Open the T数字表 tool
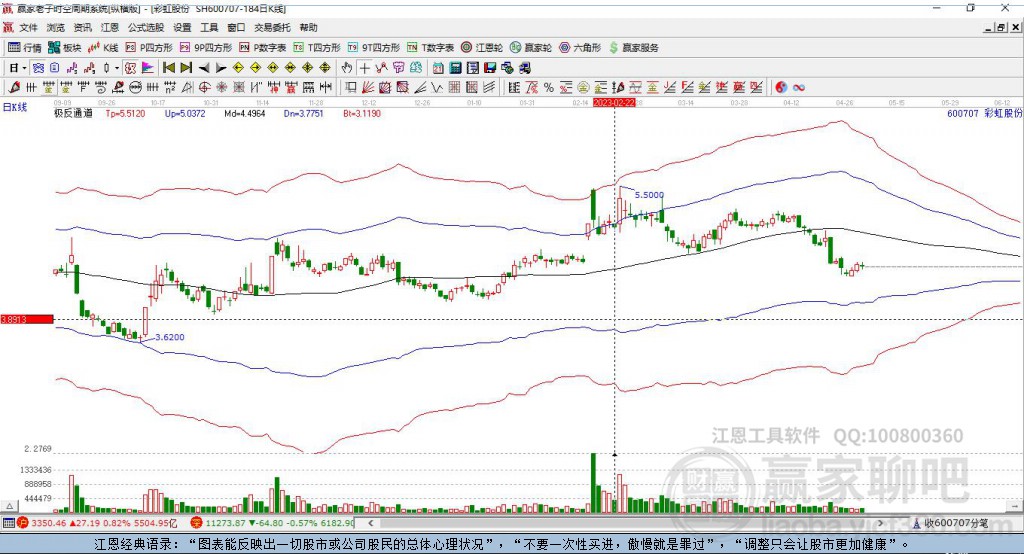This screenshot has width=1024, height=554. pyautogui.click(x=430, y=48)
